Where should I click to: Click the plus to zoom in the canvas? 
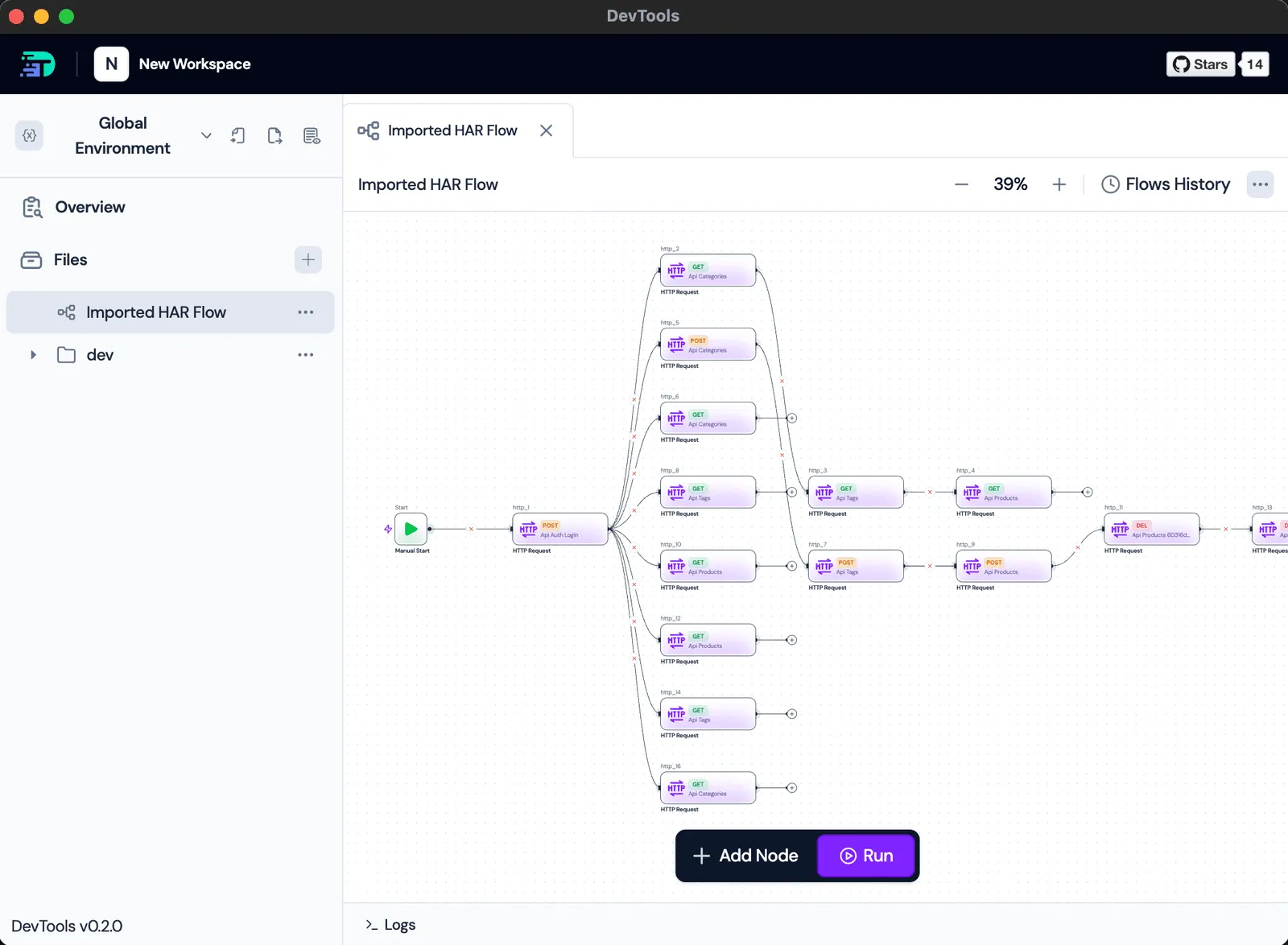[x=1059, y=184]
